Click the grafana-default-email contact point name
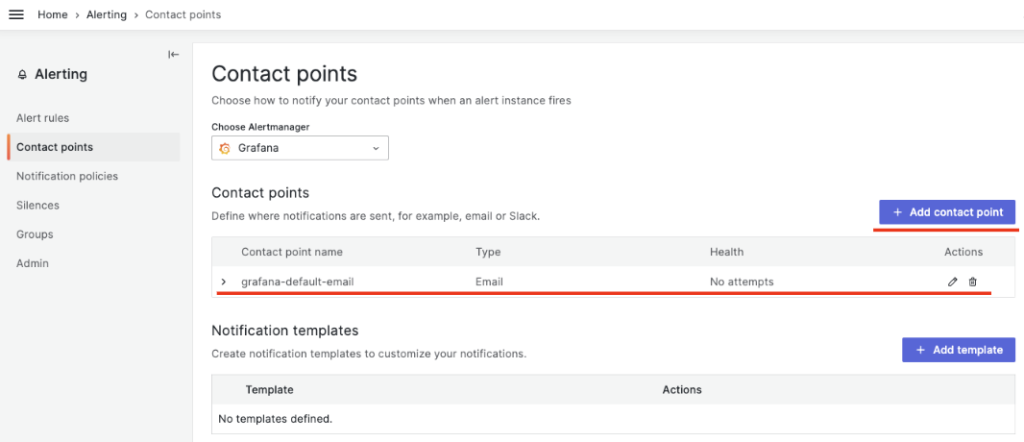The width and height of the screenshot is (1024, 442). pos(298,282)
